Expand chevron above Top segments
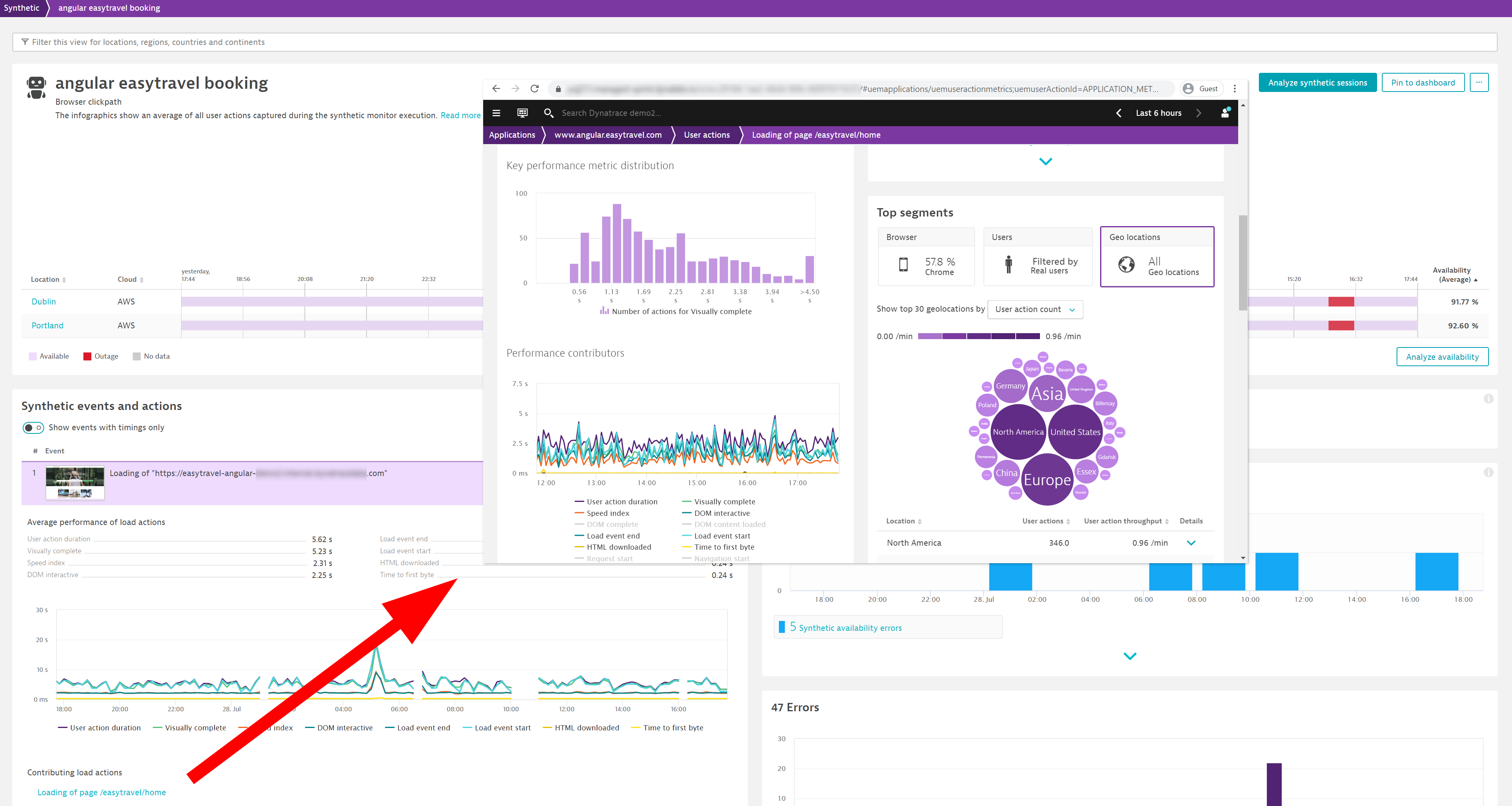This screenshot has height=806, width=1512. tap(1046, 162)
